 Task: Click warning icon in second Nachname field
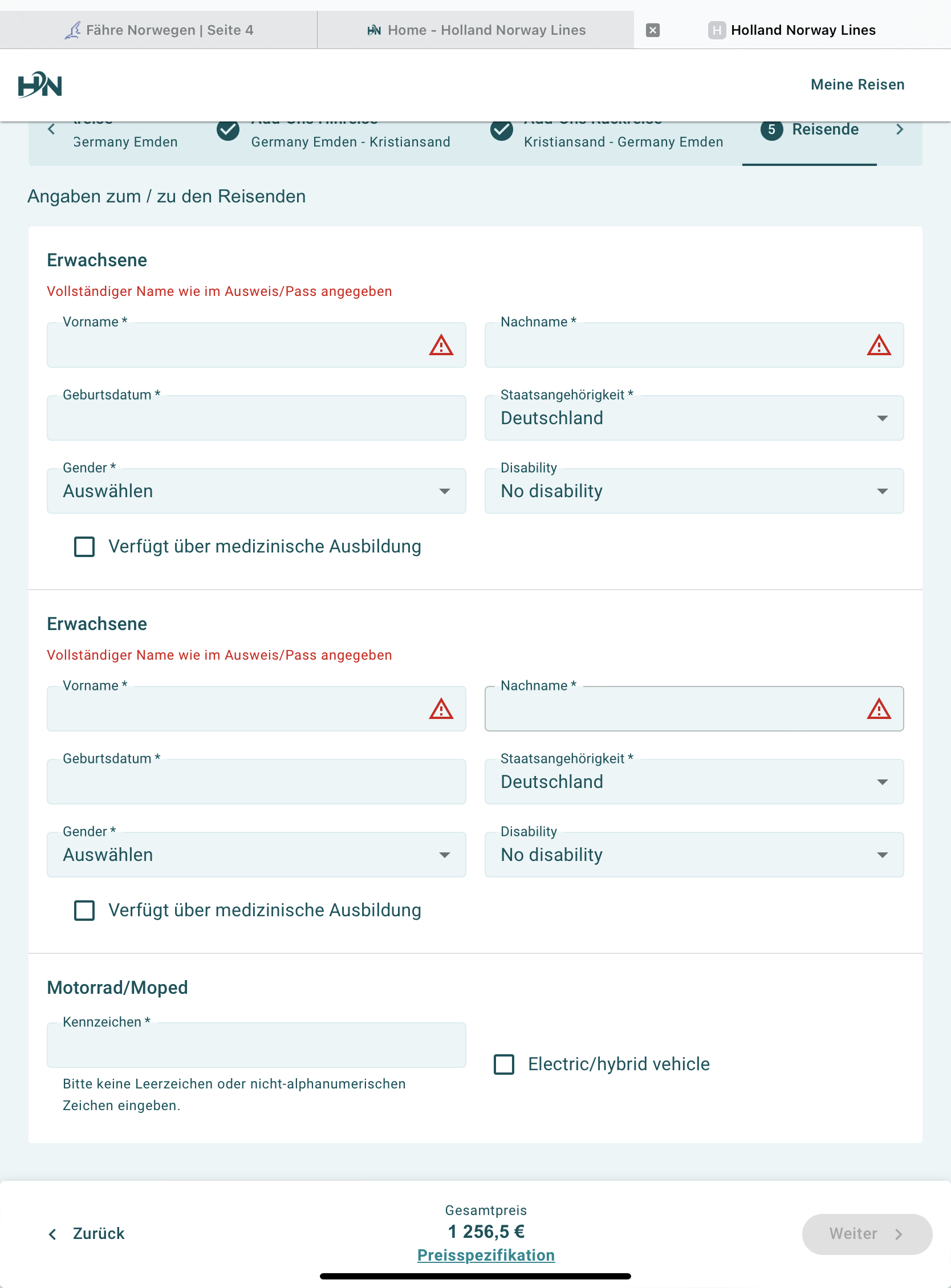879,709
